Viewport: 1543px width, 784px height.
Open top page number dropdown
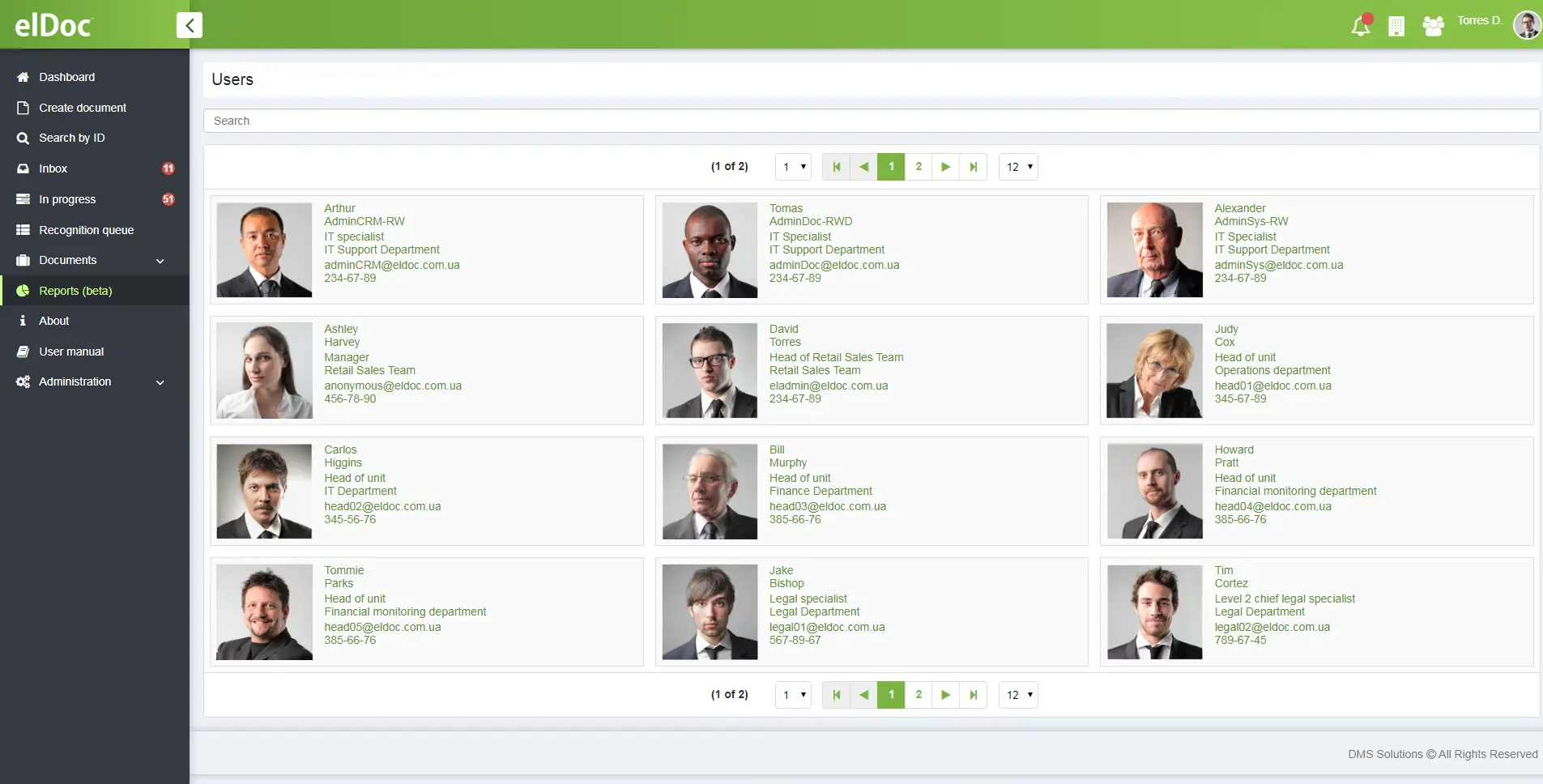click(793, 167)
